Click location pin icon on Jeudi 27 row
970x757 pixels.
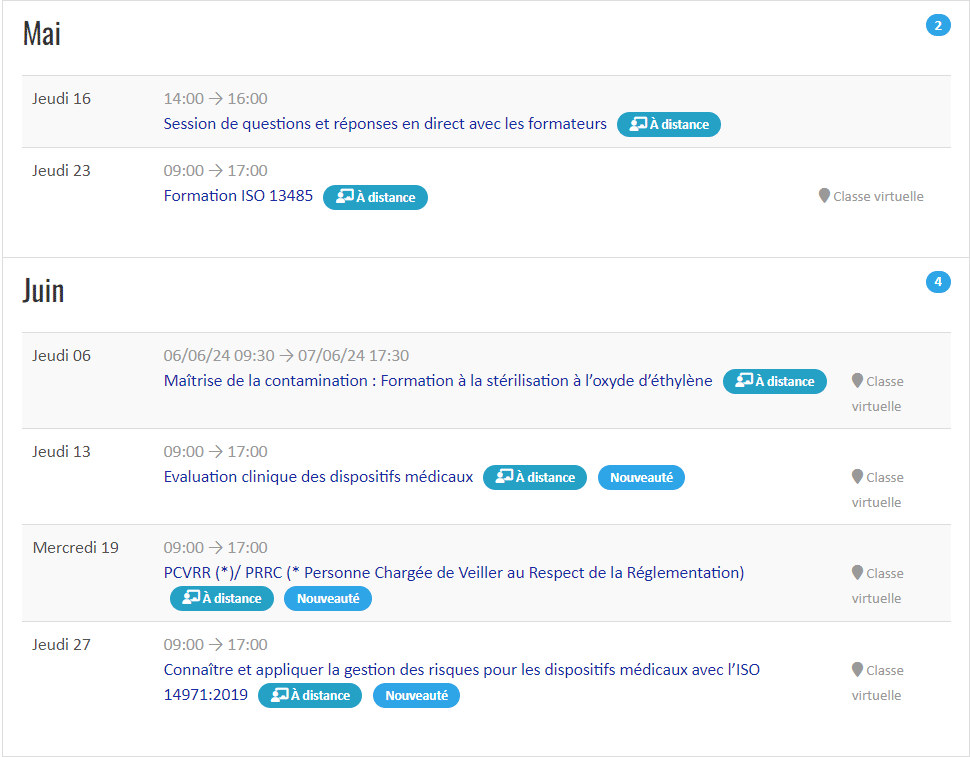[857, 670]
